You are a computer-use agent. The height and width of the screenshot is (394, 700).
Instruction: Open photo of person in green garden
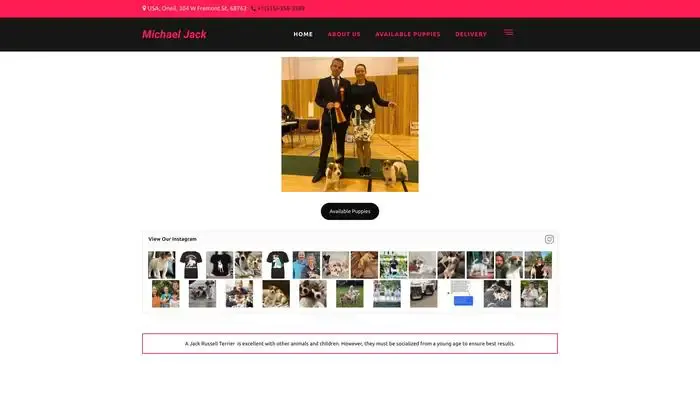click(x=393, y=265)
